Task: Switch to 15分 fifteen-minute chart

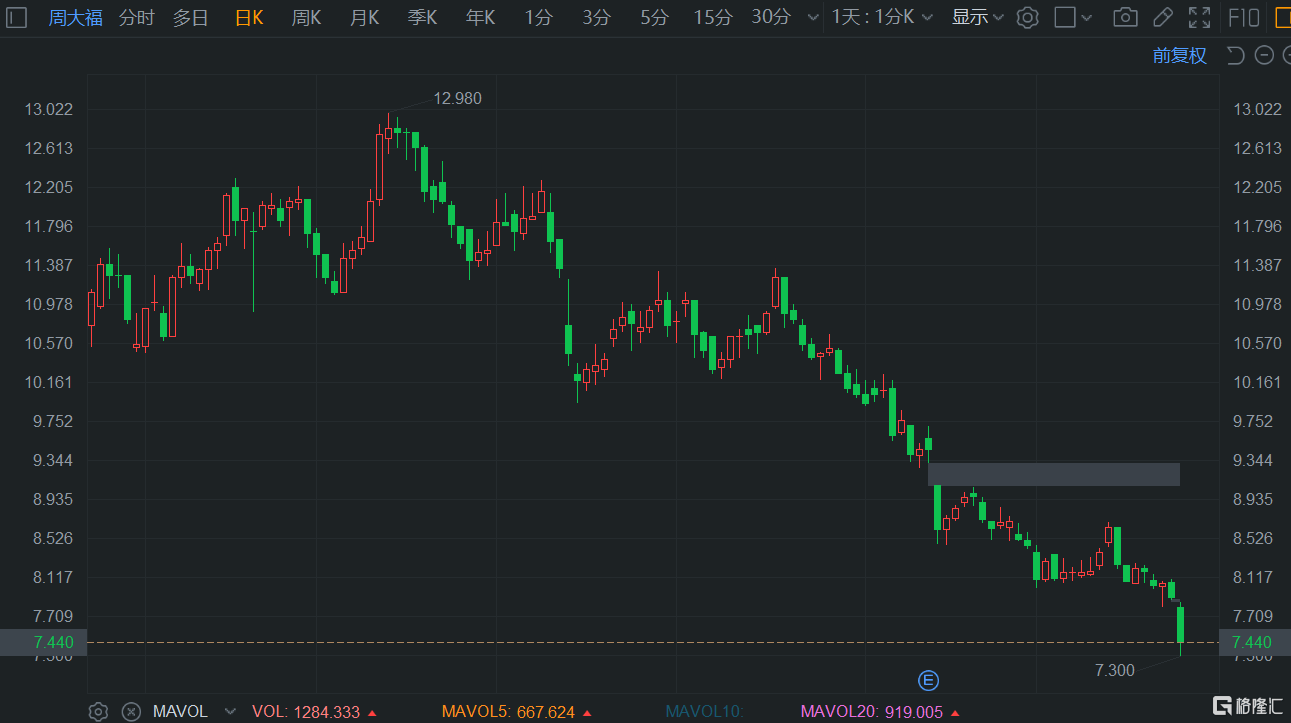Action: pyautogui.click(x=713, y=17)
